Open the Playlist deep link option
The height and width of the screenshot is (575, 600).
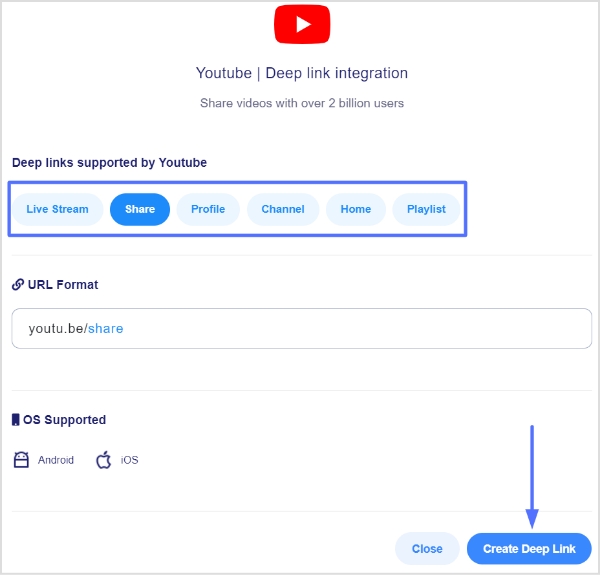click(x=426, y=209)
